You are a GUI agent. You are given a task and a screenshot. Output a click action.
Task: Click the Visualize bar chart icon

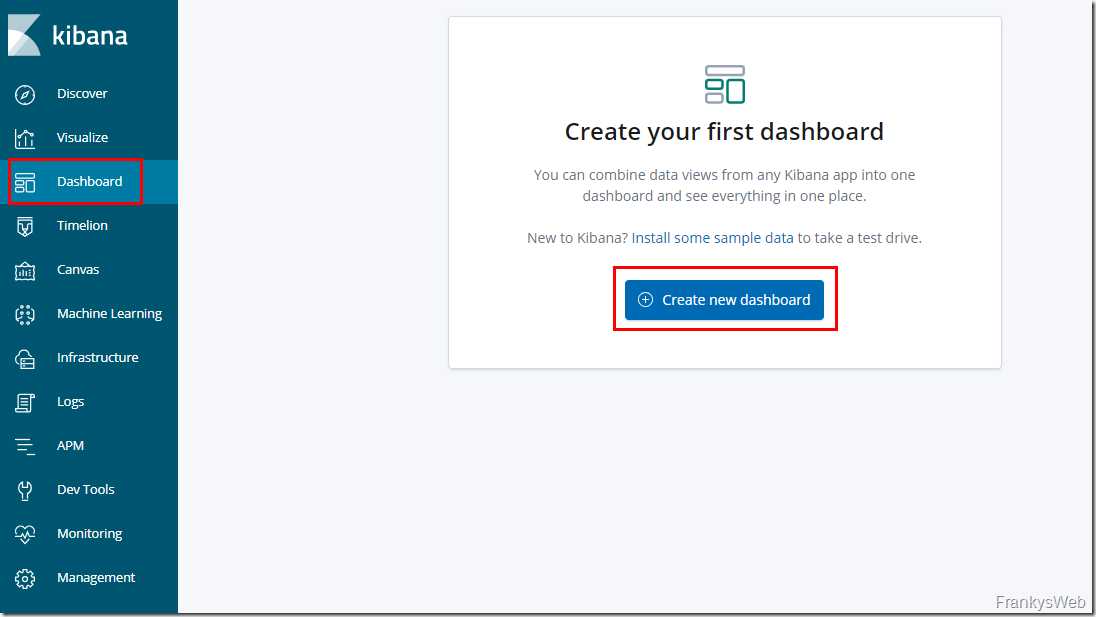(25, 138)
